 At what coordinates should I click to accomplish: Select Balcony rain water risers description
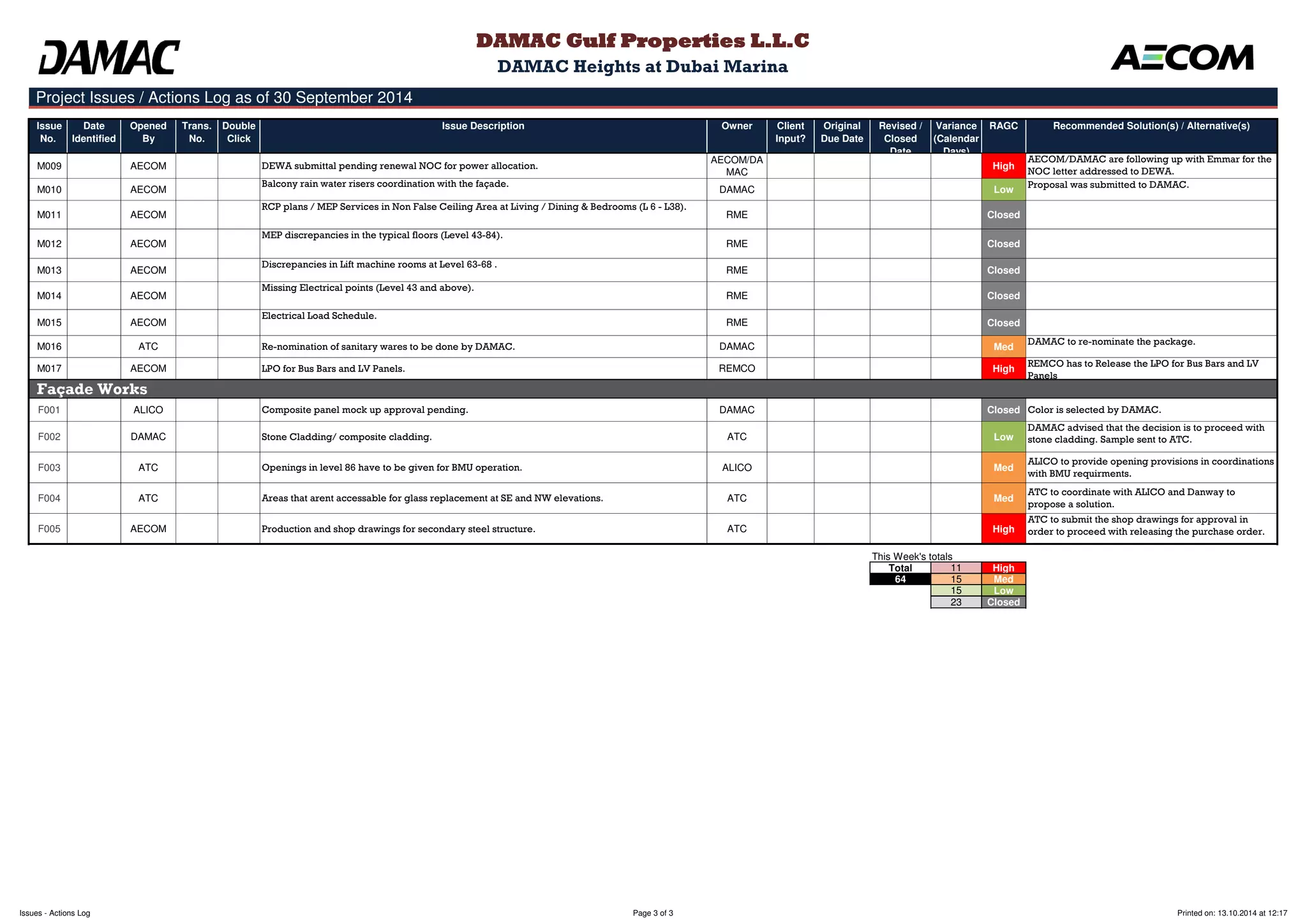(385, 184)
